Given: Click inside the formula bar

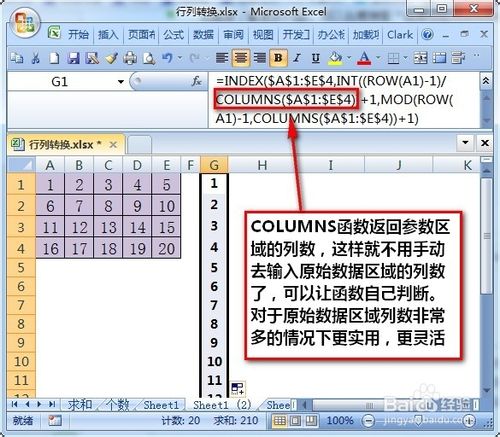Looking at the screenshot, I should [x=343, y=100].
